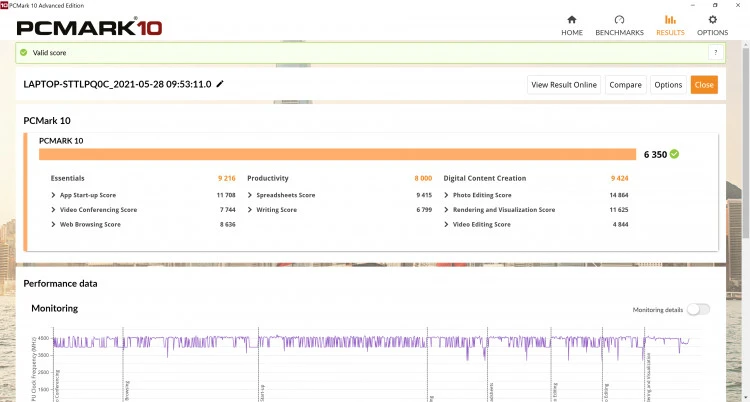Click the vertical scrollbar
Screen dimensions: 750x402
[x=746, y=144]
